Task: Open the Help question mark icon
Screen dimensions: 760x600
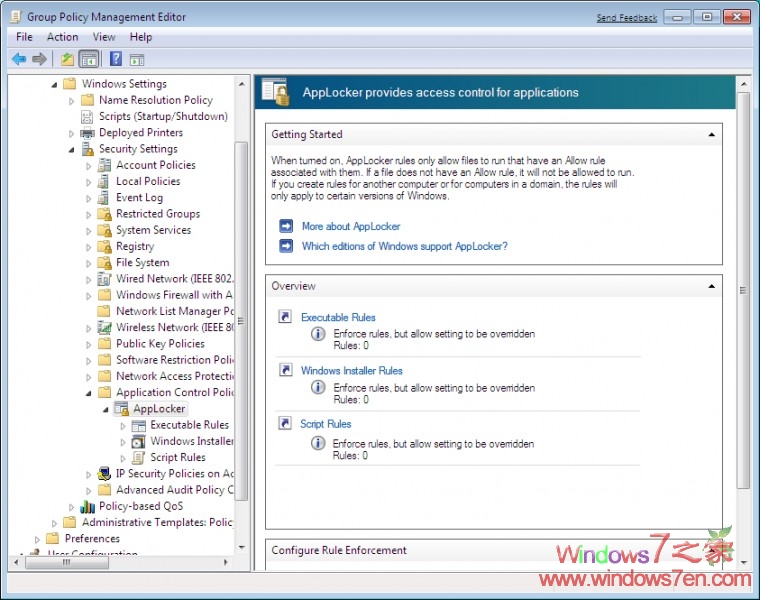Action: point(116,59)
